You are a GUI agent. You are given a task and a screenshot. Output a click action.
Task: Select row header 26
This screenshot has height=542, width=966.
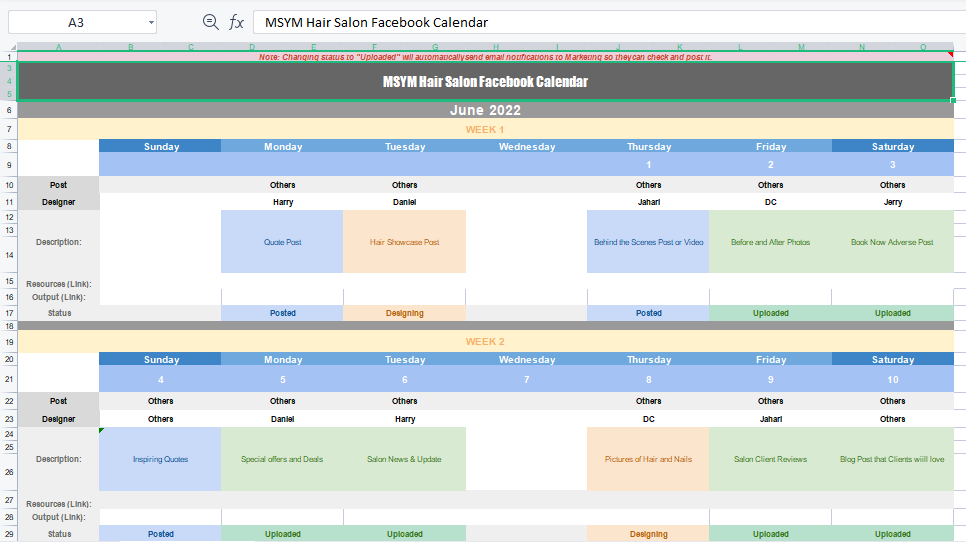pyautogui.click(x=9, y=472)
